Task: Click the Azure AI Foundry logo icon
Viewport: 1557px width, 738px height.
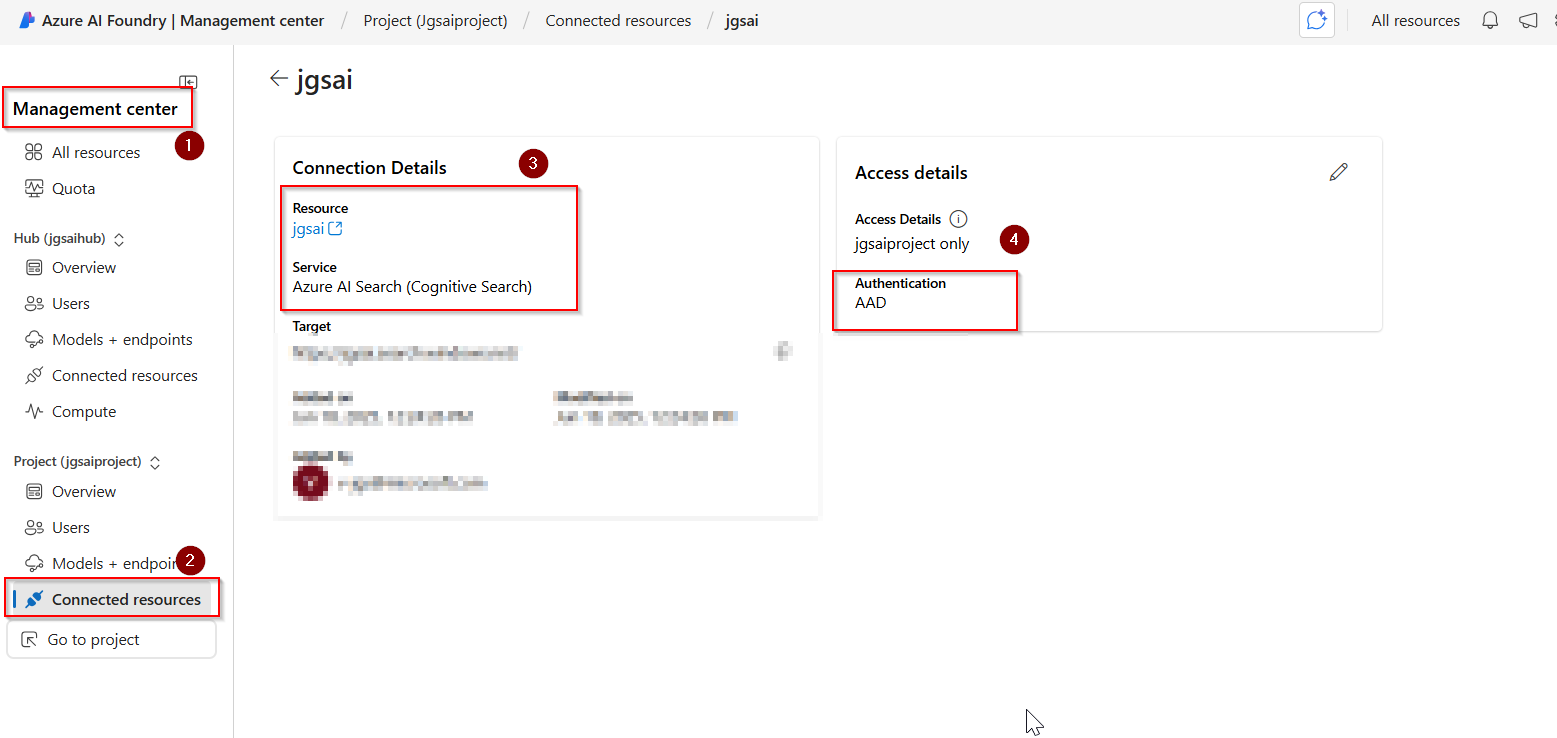Action: (27, 20)
